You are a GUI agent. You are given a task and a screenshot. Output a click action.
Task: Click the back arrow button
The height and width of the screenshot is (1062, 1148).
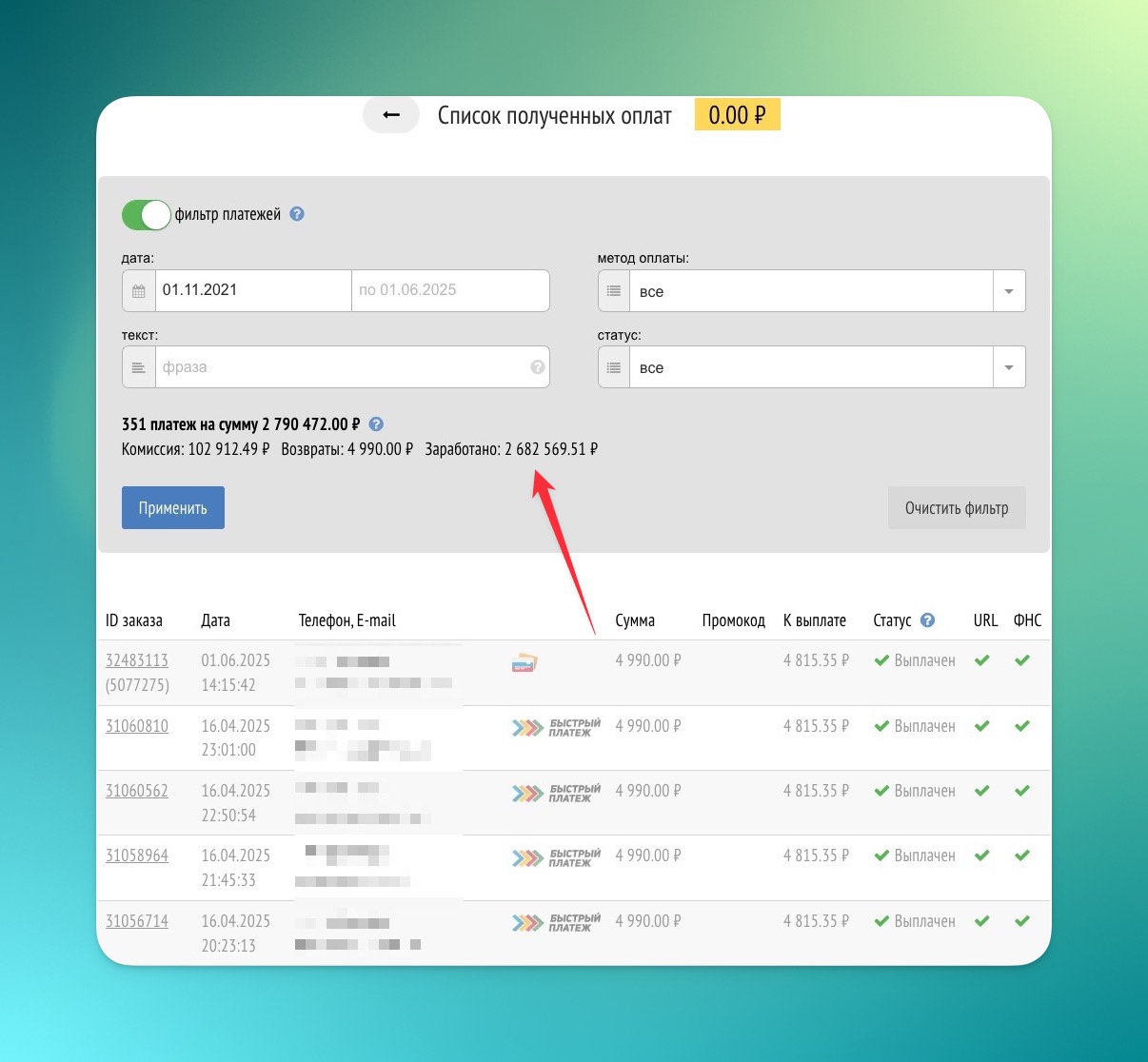tap(390, 115)
